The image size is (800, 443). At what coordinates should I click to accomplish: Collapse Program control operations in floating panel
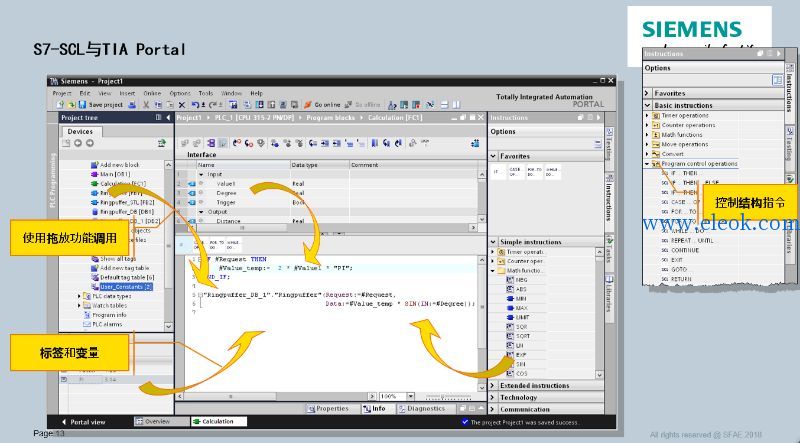647,164
